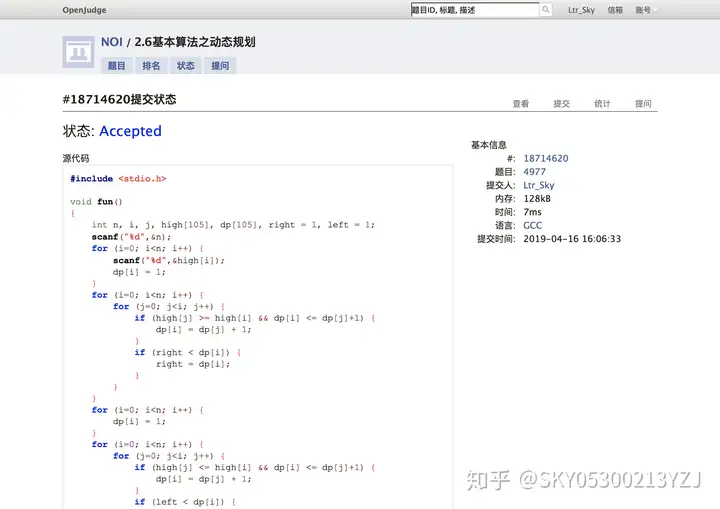Open the Ltr_Sky user menu in the header
Viewport: 720px width, 509px height.
[581, 10]
